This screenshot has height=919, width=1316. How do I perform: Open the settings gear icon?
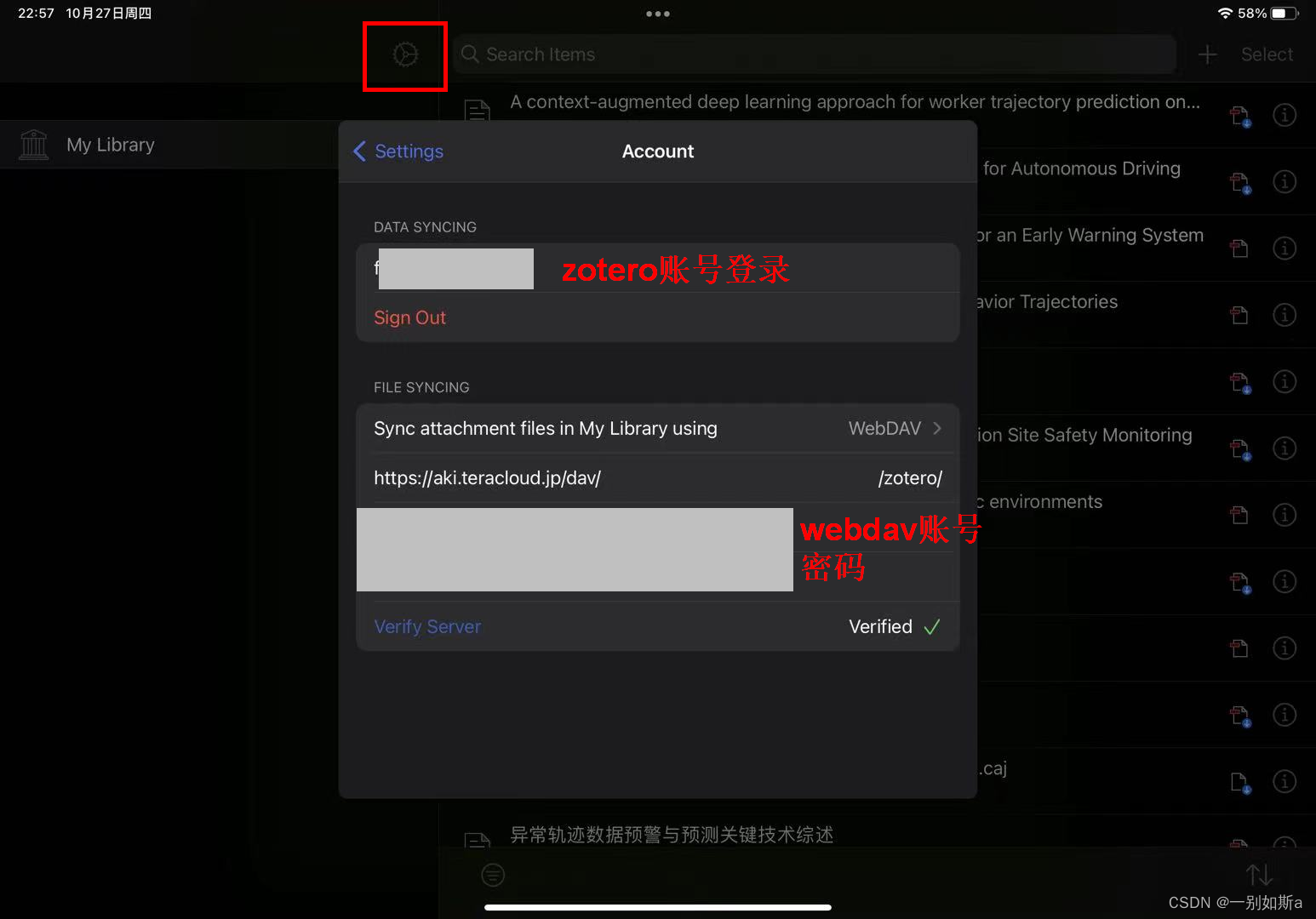click(405, 55)
